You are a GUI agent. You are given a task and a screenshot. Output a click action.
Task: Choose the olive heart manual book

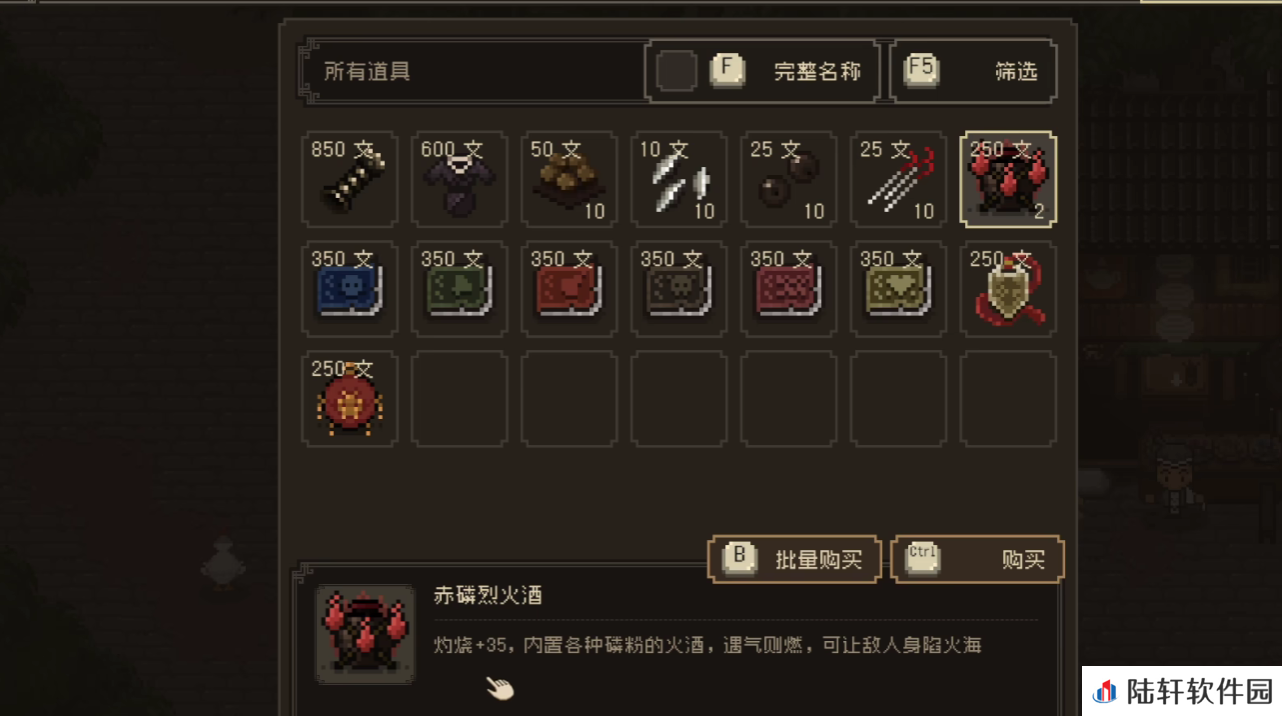tap(898, 289)
